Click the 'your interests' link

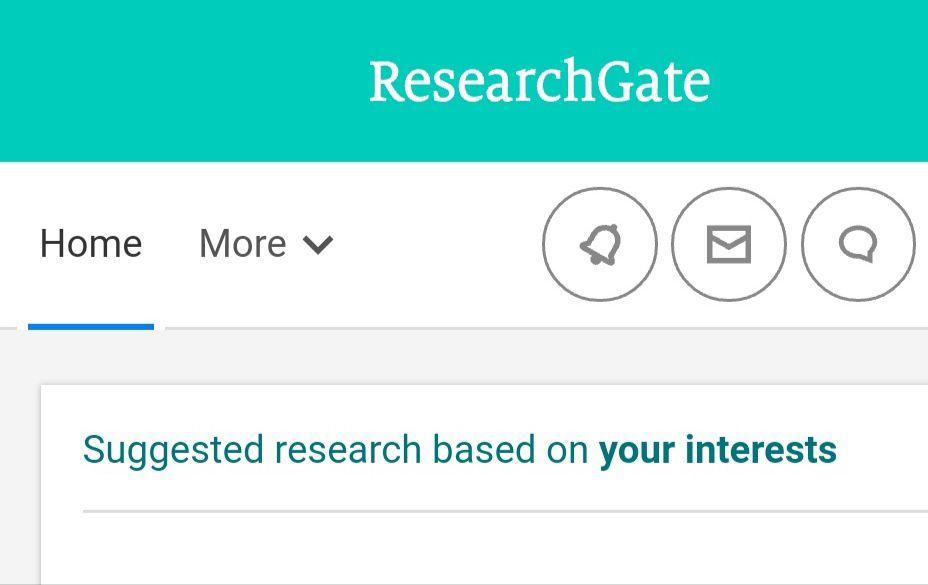(716, 450)
